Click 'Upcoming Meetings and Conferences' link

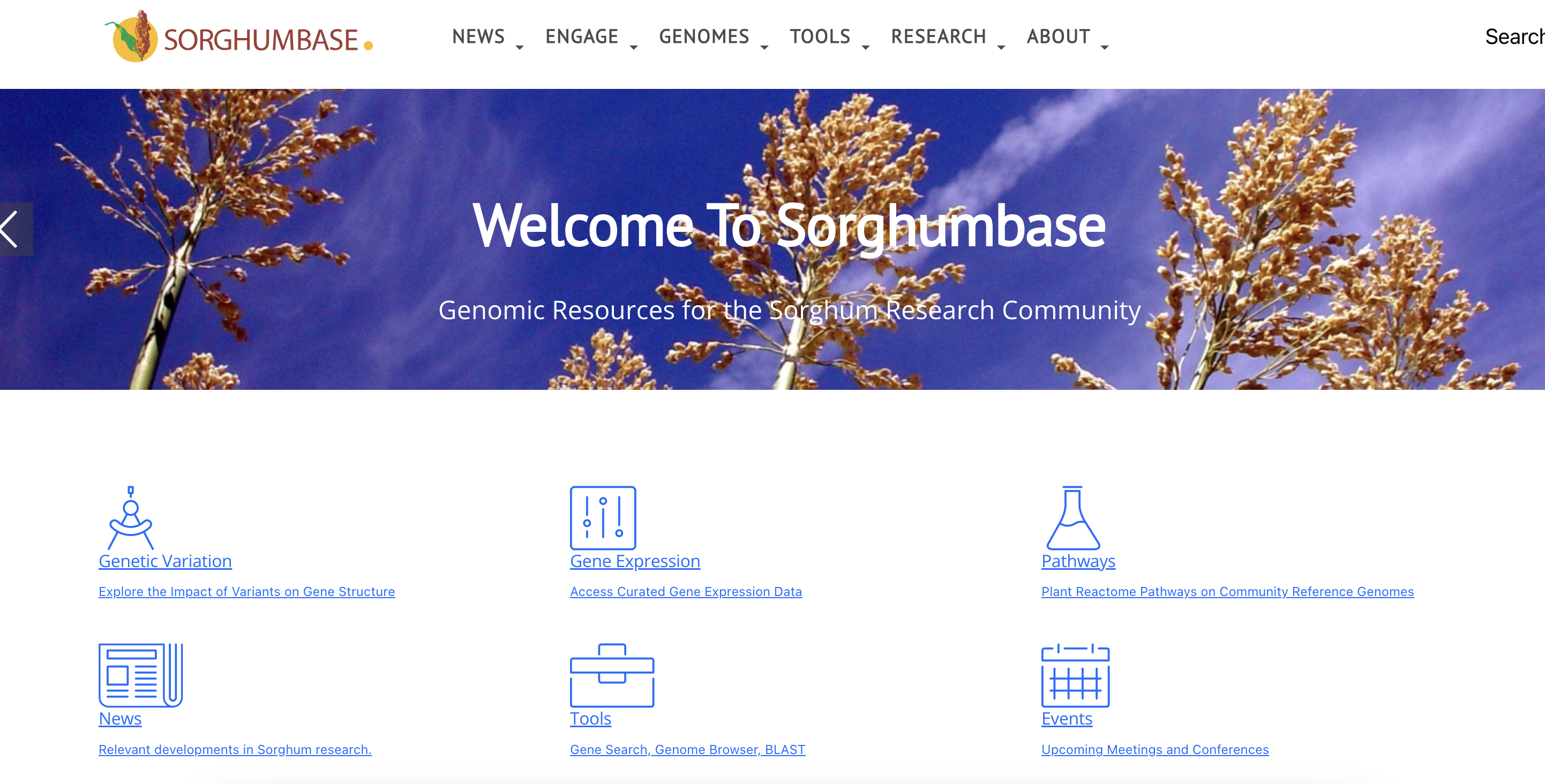[1154, 749]
